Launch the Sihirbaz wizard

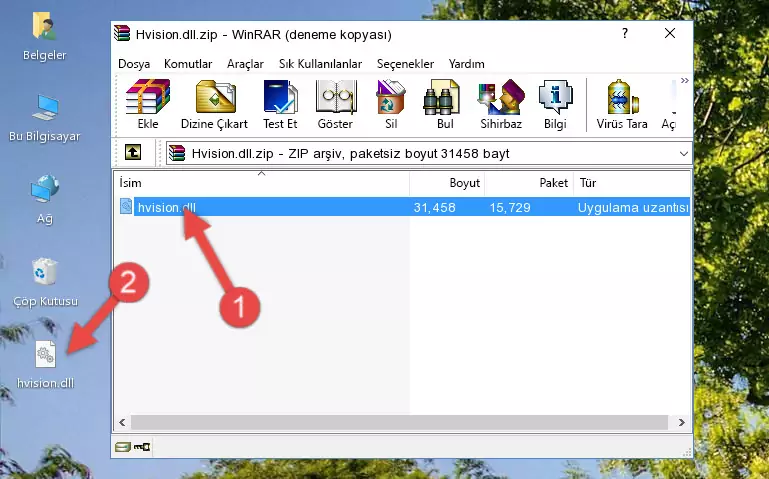[x=501, y=104]
